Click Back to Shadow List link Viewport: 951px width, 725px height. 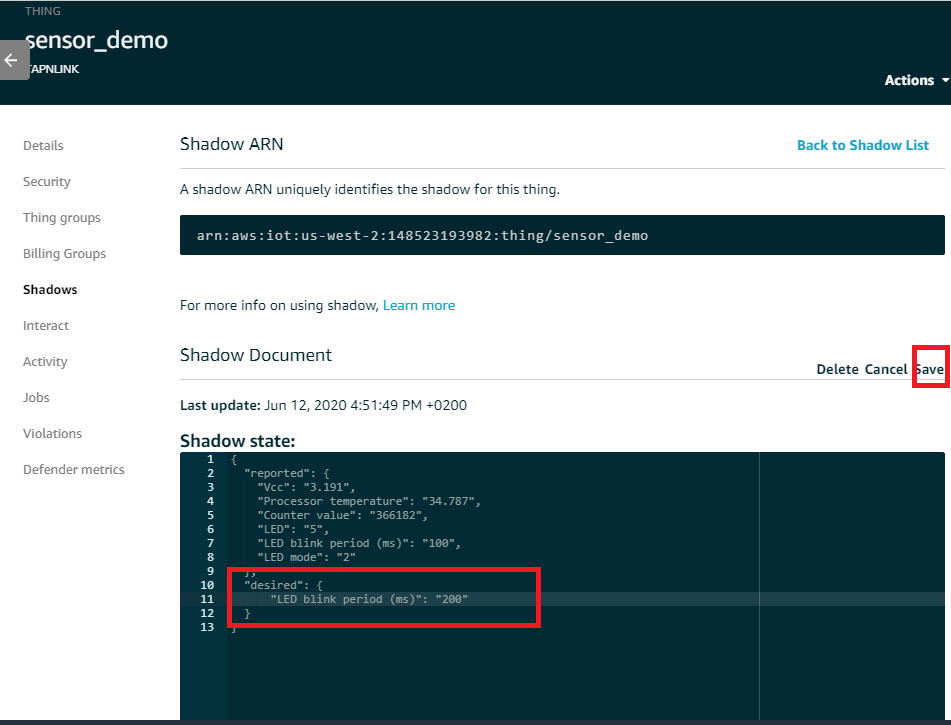[x=862, y=146]
